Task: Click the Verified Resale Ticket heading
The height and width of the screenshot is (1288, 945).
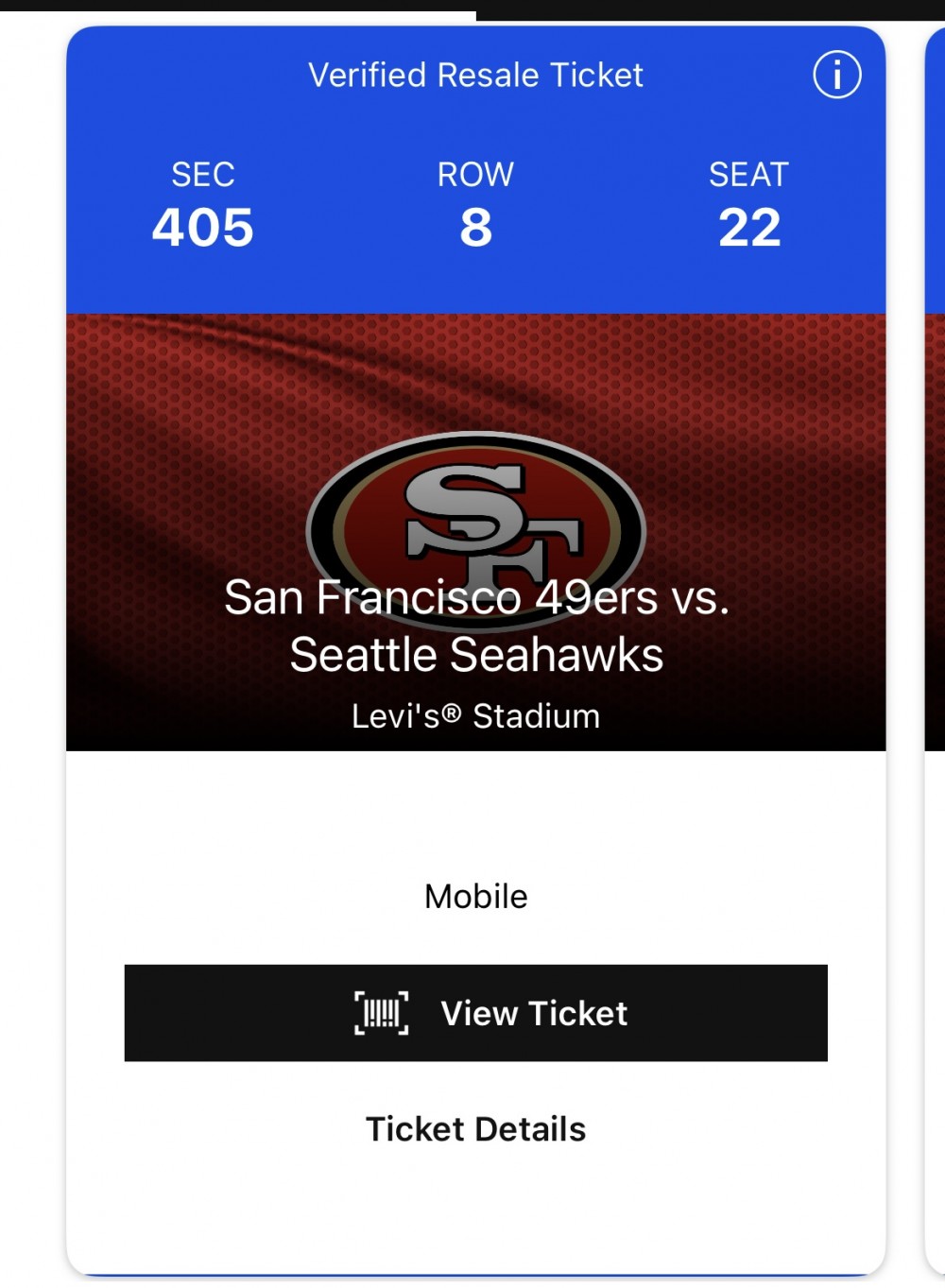Action: pos(475,75)
